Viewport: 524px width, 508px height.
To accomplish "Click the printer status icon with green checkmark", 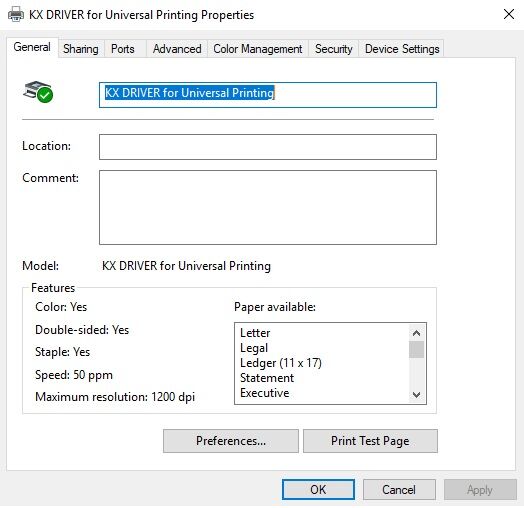I will tap(38, 92).
